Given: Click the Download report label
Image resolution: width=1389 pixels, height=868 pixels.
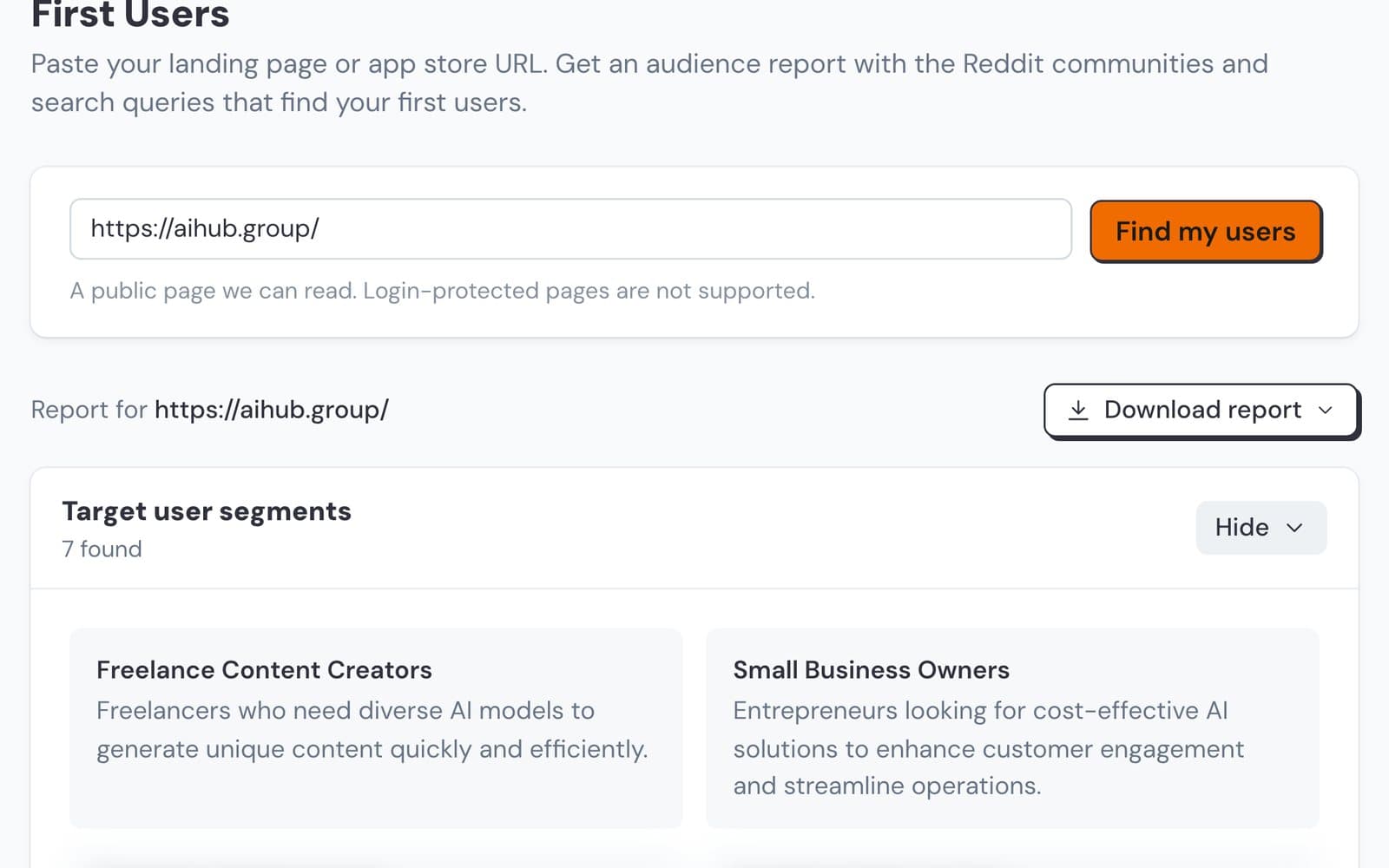Looking at the screenshot, I should coord(1202,410).
